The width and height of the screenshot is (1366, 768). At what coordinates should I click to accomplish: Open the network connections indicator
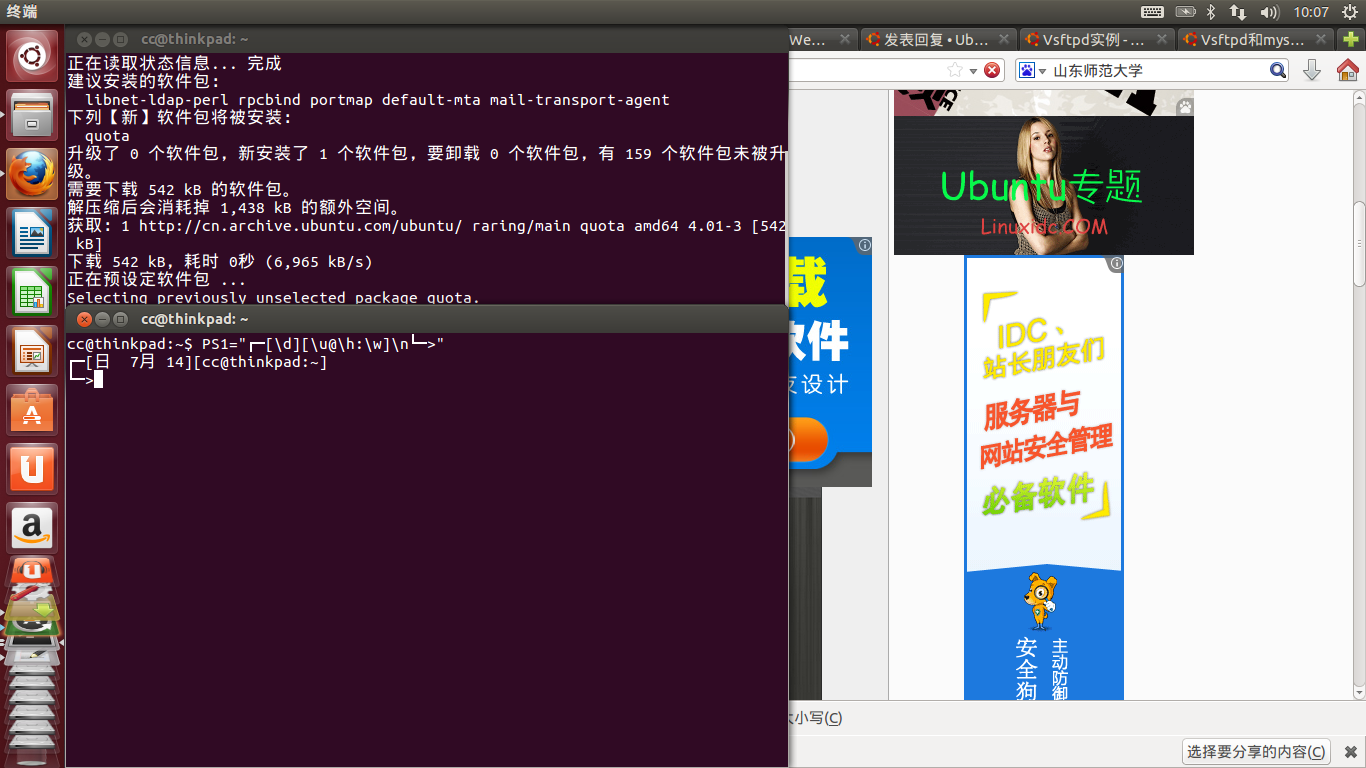(1238, 12)
